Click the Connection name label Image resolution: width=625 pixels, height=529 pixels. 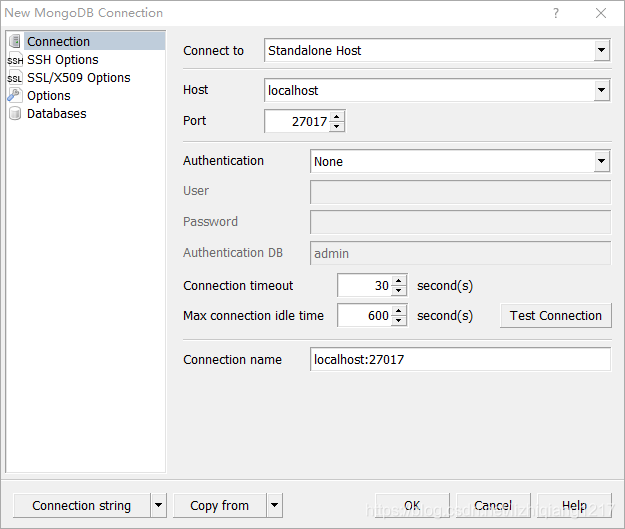click(x=232, y=359)
